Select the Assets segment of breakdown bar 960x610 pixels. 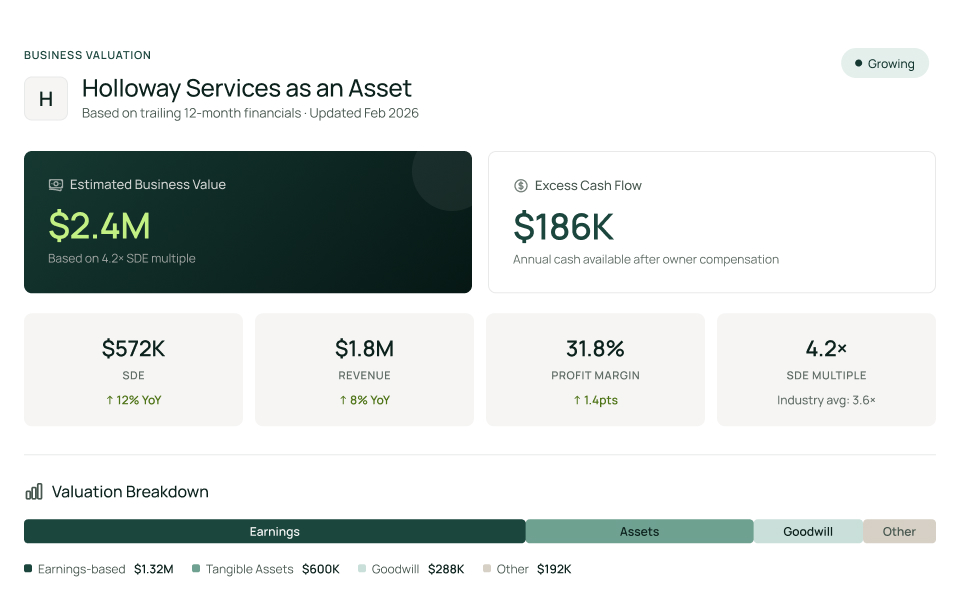[x=639, y=532]
